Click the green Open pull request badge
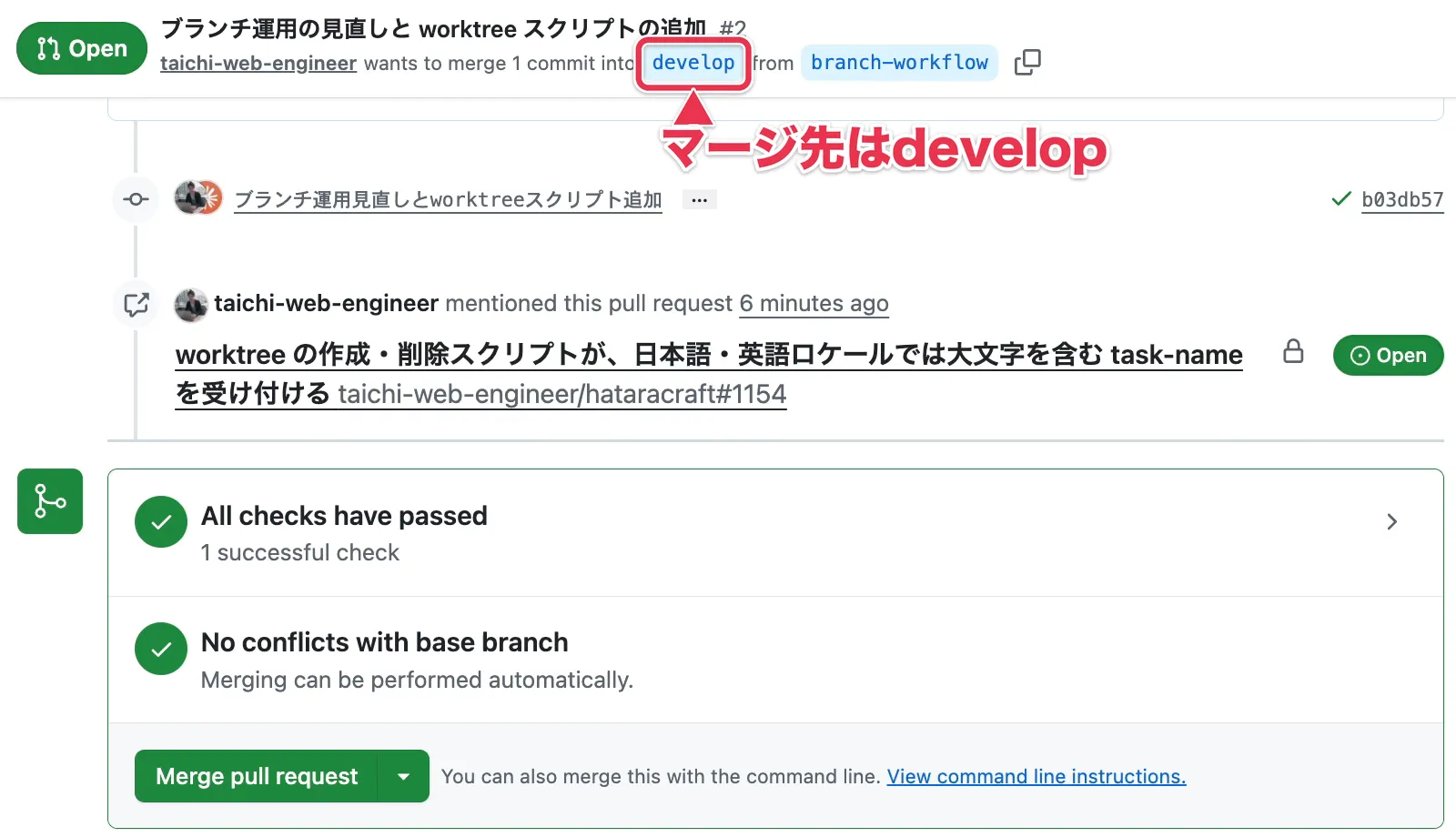This screenshot has width=1456, height=837. (82, 48)
